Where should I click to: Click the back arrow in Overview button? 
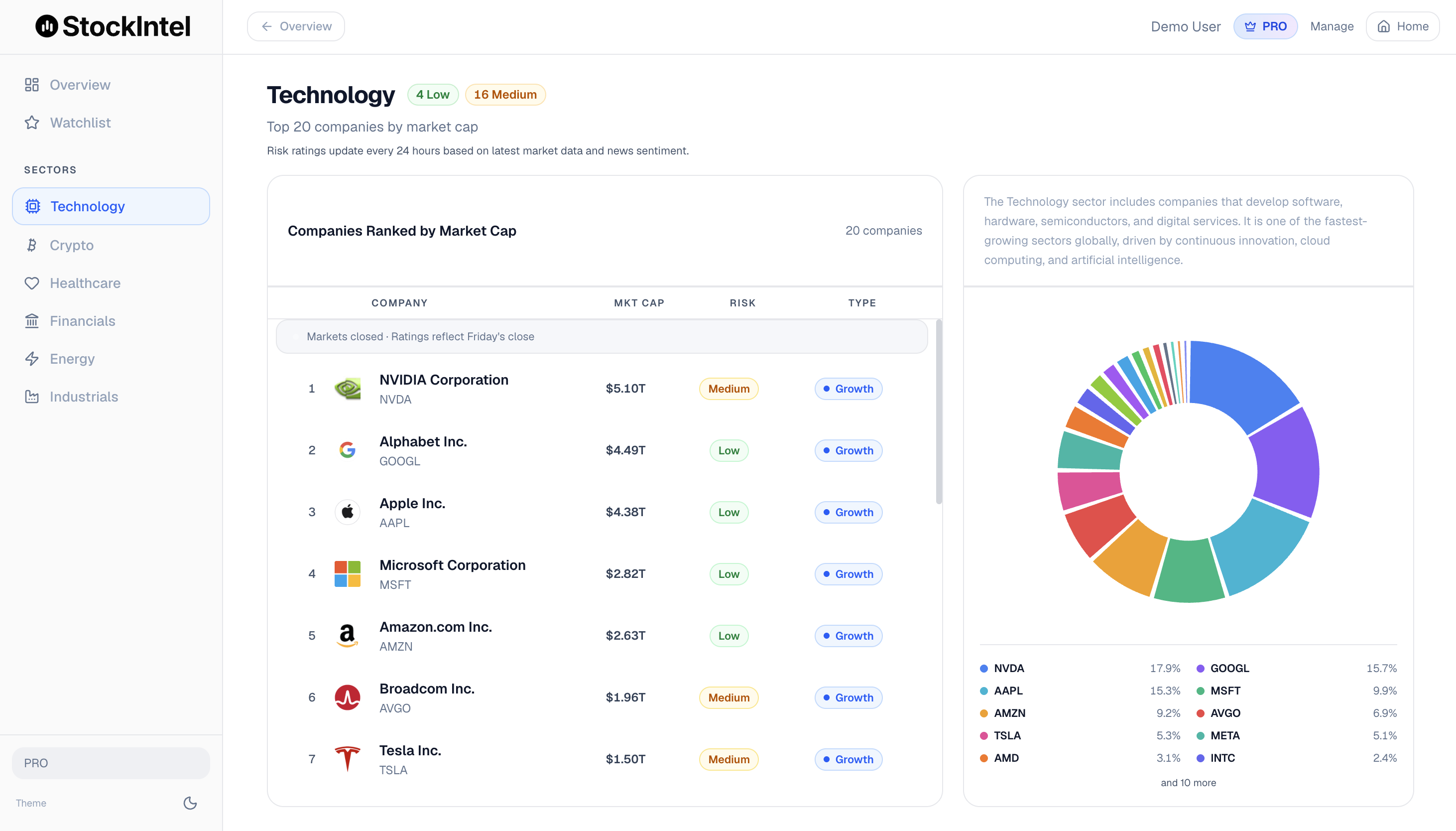click(x=266, y=26)
